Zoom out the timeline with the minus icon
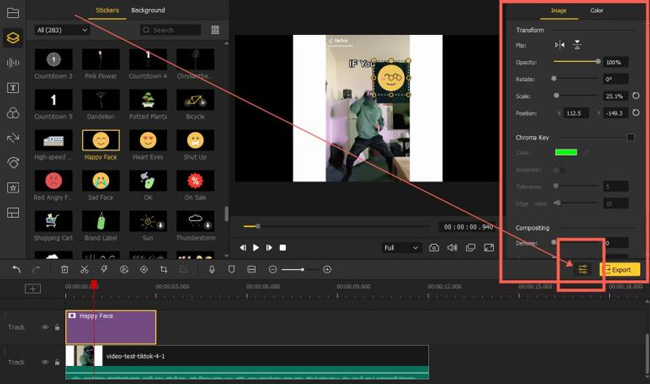This screenshot has width=650, height=384. (x=272, y=270)
